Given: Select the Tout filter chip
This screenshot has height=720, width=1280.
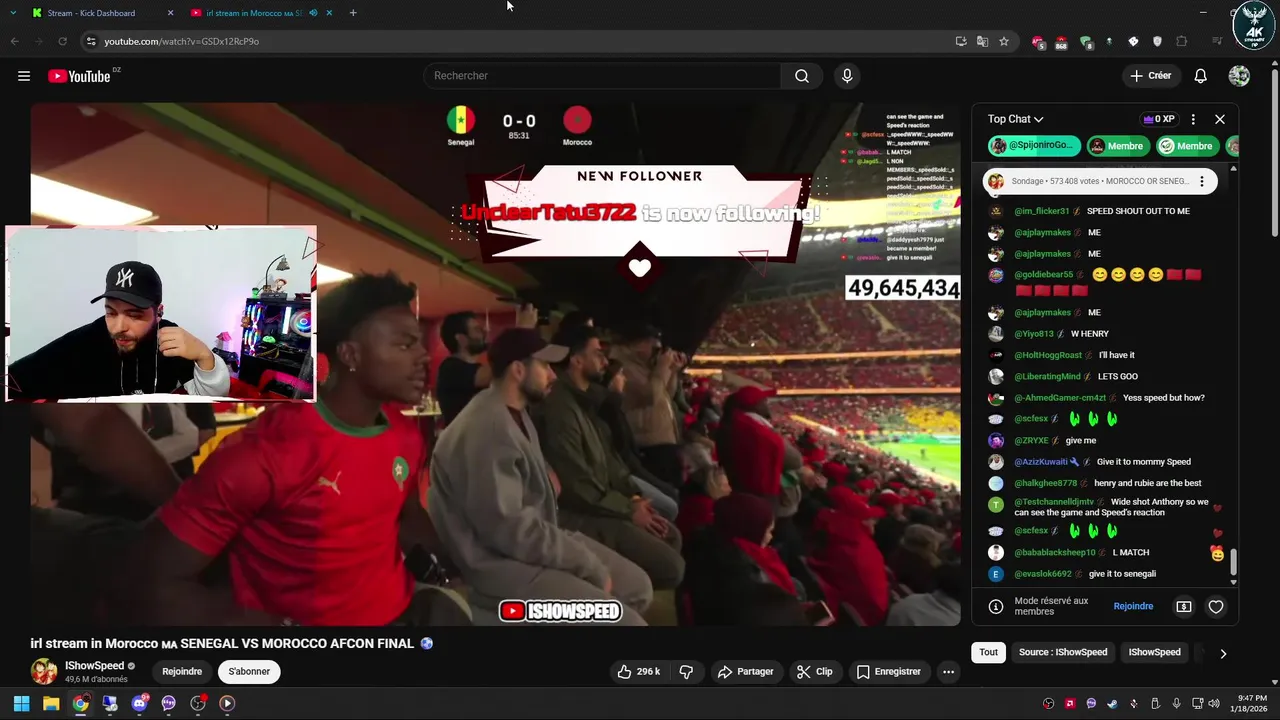Looking at the screenshot, I should pyautogui.click(x=989, y=652).
